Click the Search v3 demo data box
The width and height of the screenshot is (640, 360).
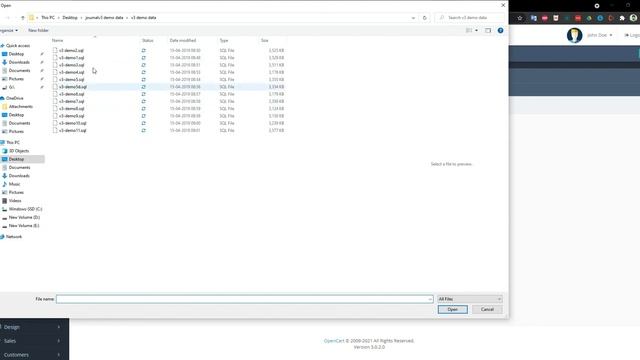coord(470,18)
